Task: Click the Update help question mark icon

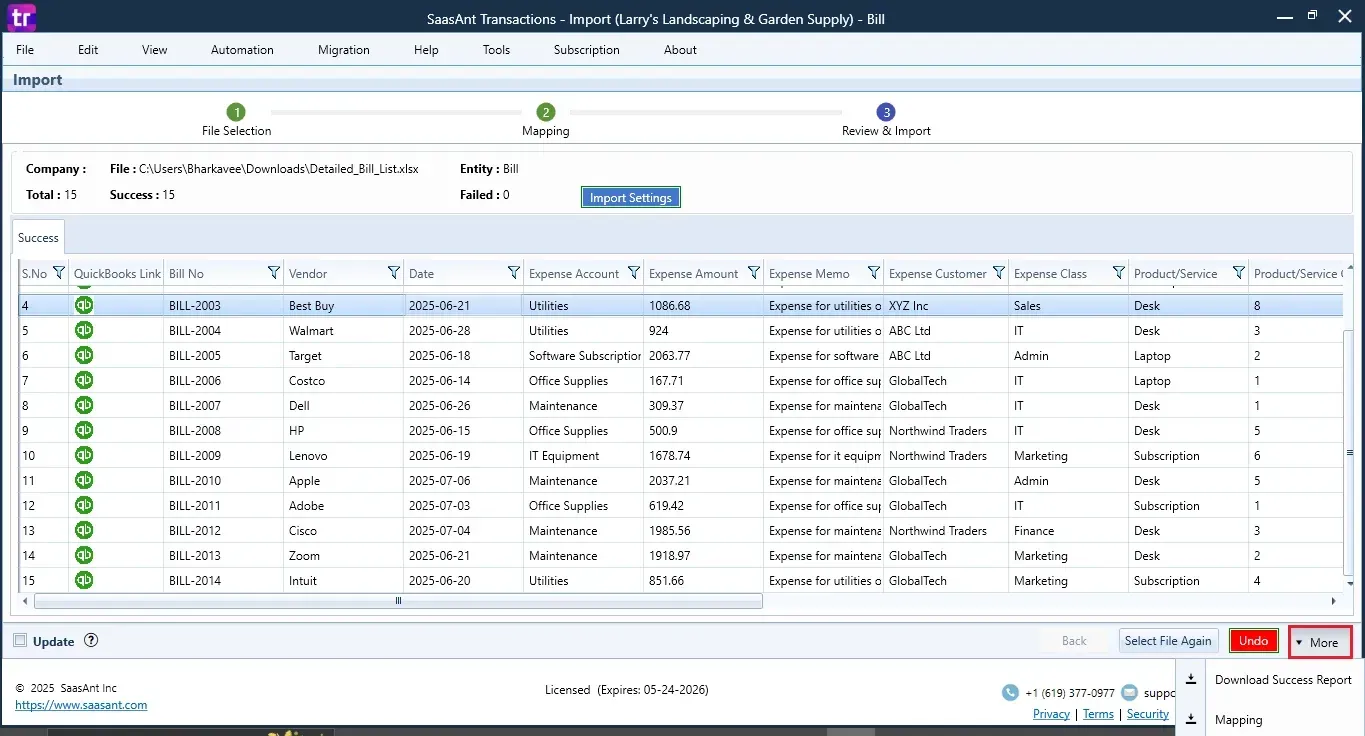Action: click(91, 641)
